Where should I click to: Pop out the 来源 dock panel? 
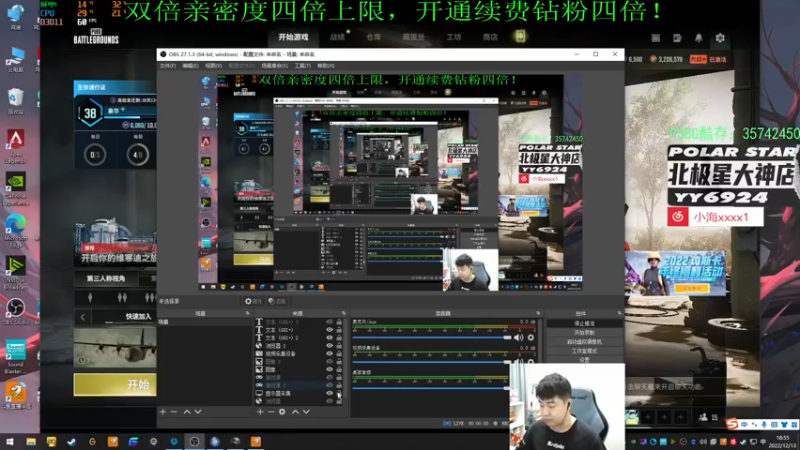(x=343, y=313)
